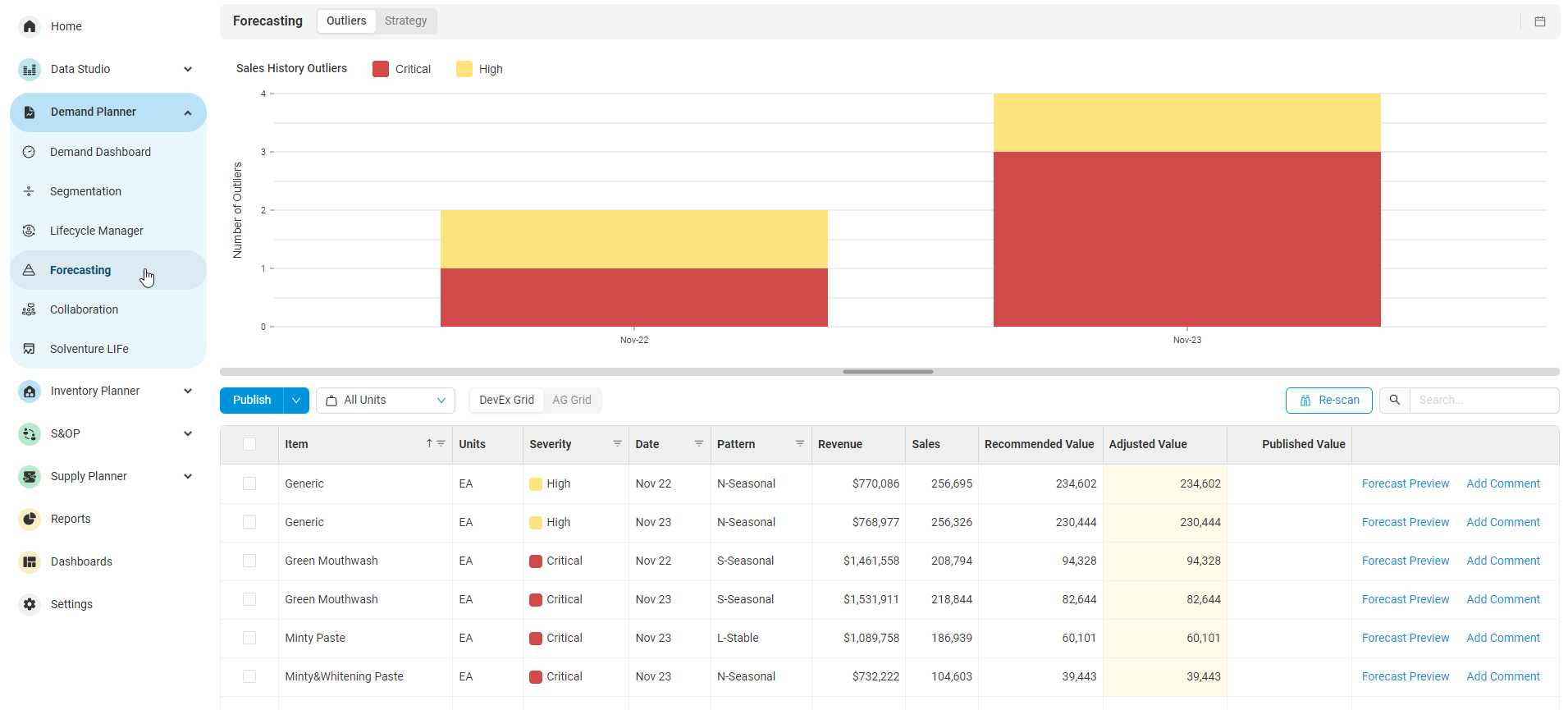Click the Inventory Planner icon

pos(30,391)
